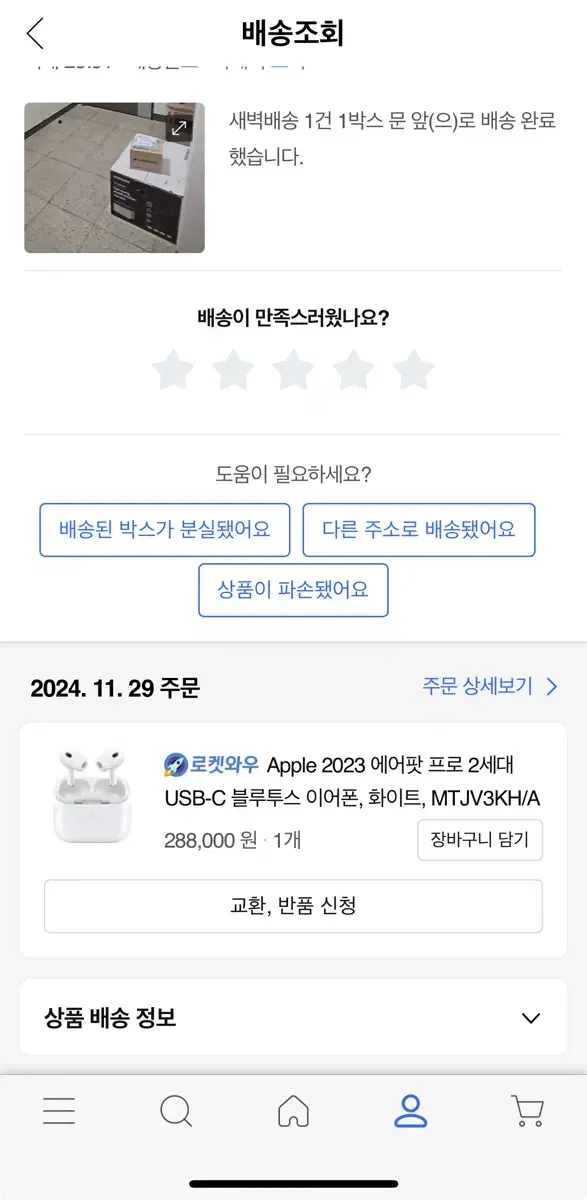Viewport: 587px width, 1200px height.
Task: Tap the back arrow in the header
Action: 35,34
